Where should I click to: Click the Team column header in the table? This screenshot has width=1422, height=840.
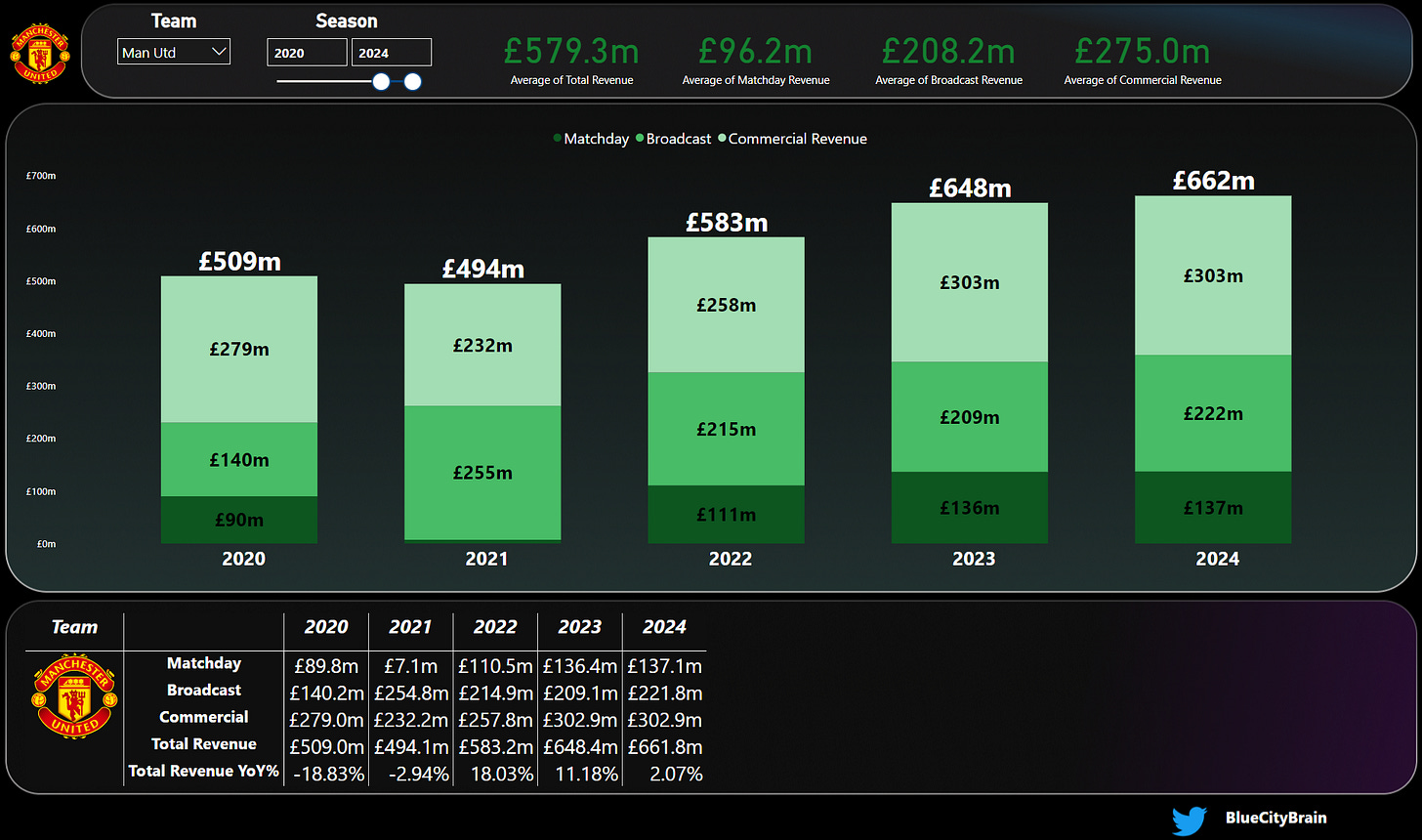click(x=74, y=627)
